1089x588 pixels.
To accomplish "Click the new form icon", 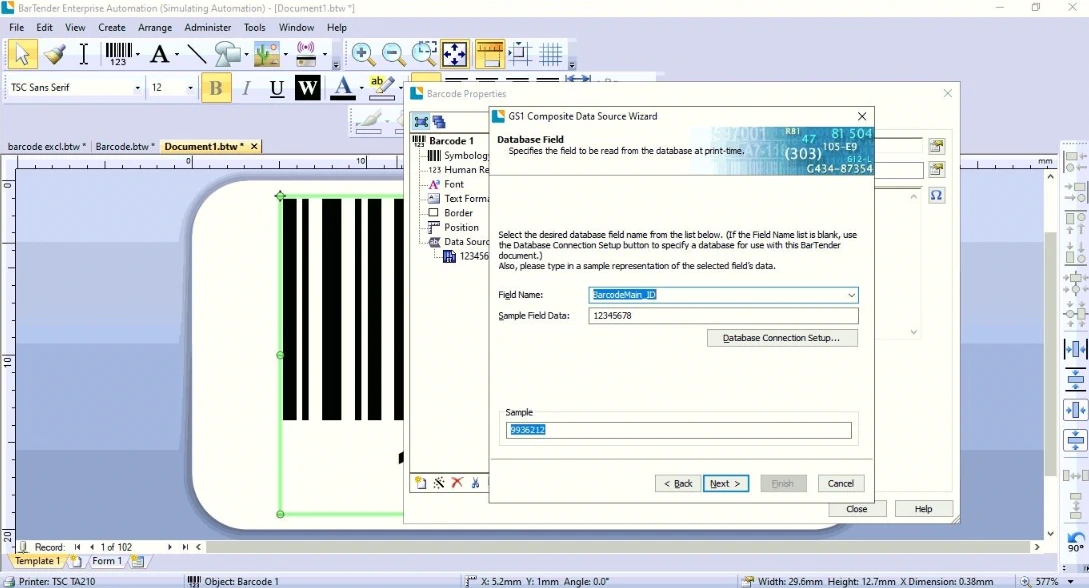I will pyautogui.click(x=138, y=561).
